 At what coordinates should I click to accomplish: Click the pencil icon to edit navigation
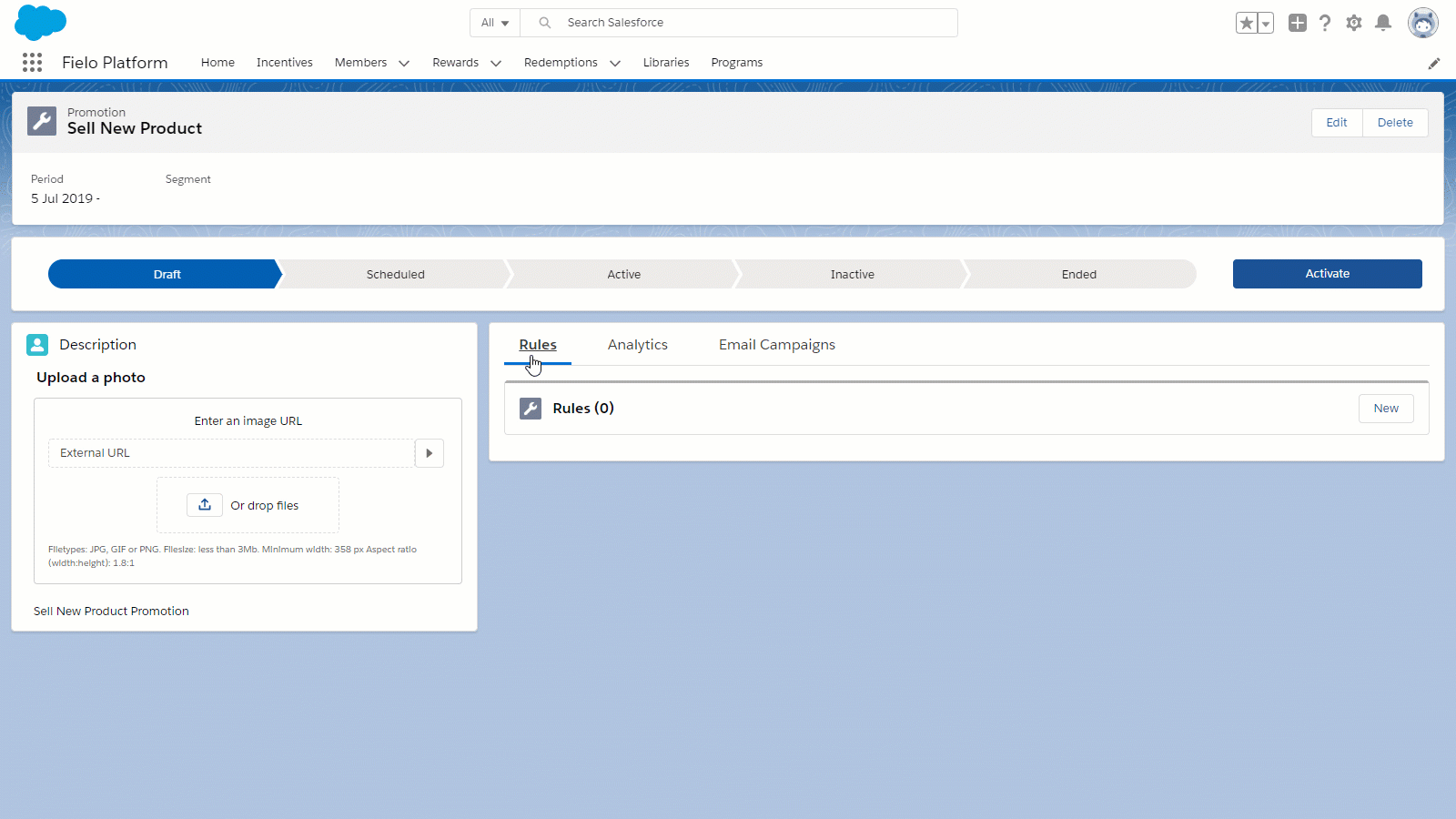click(x=1434, y=63)
